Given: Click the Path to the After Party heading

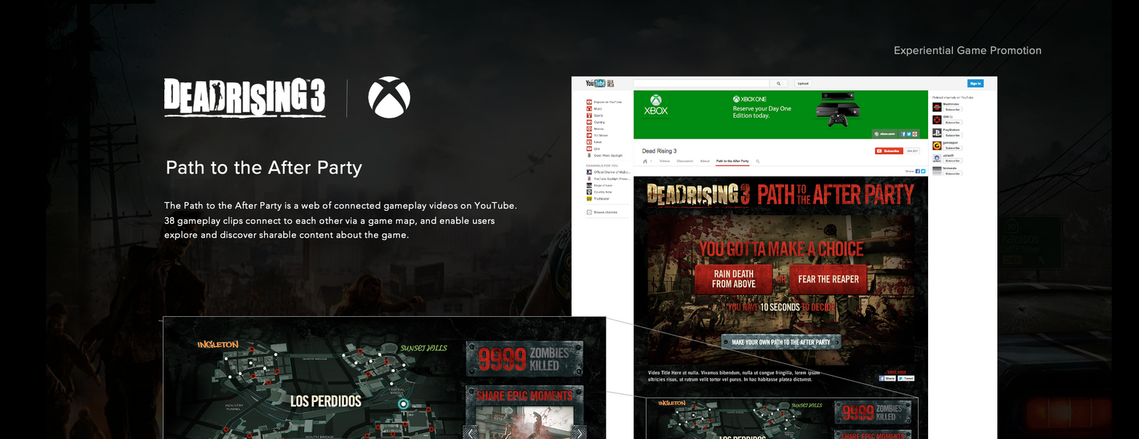Looking at the screenshot, I should coord(264,168).
